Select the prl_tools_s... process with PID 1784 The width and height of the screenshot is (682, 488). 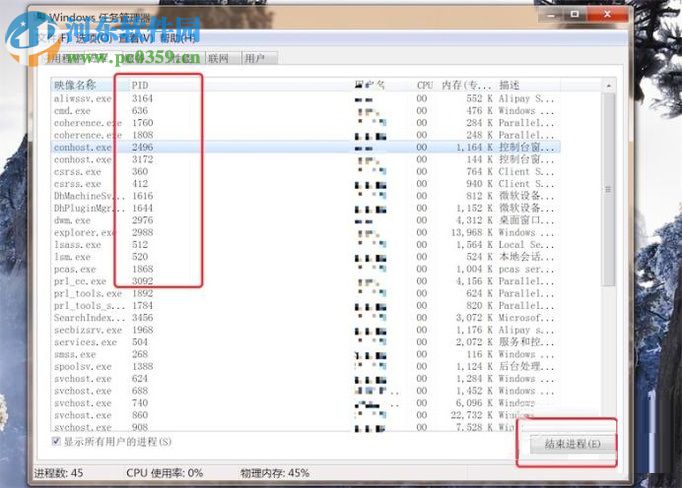(x=305, y=305)
